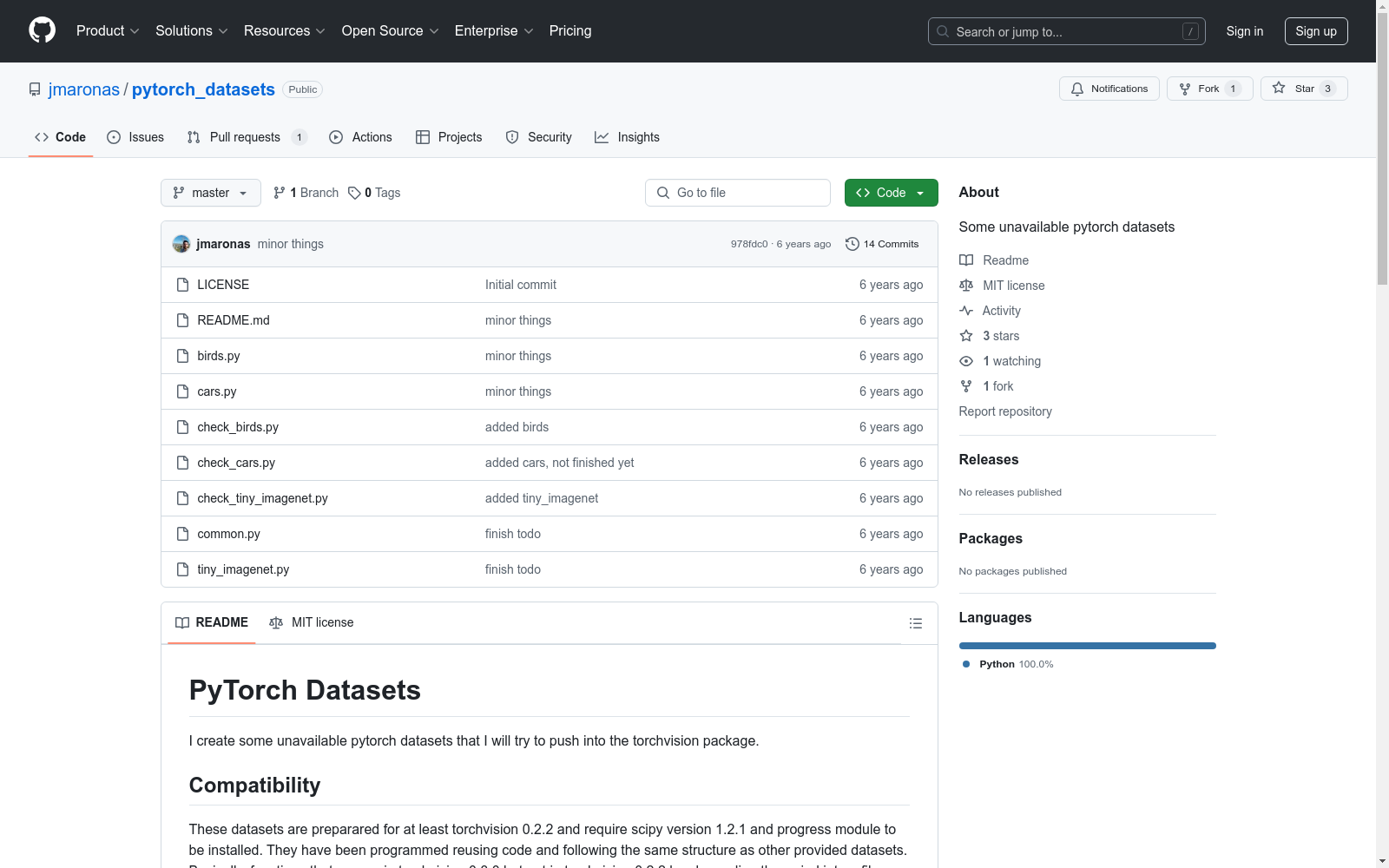Open the tiny_imagenet.py file

pyautogui.click(x=243, y=569)
